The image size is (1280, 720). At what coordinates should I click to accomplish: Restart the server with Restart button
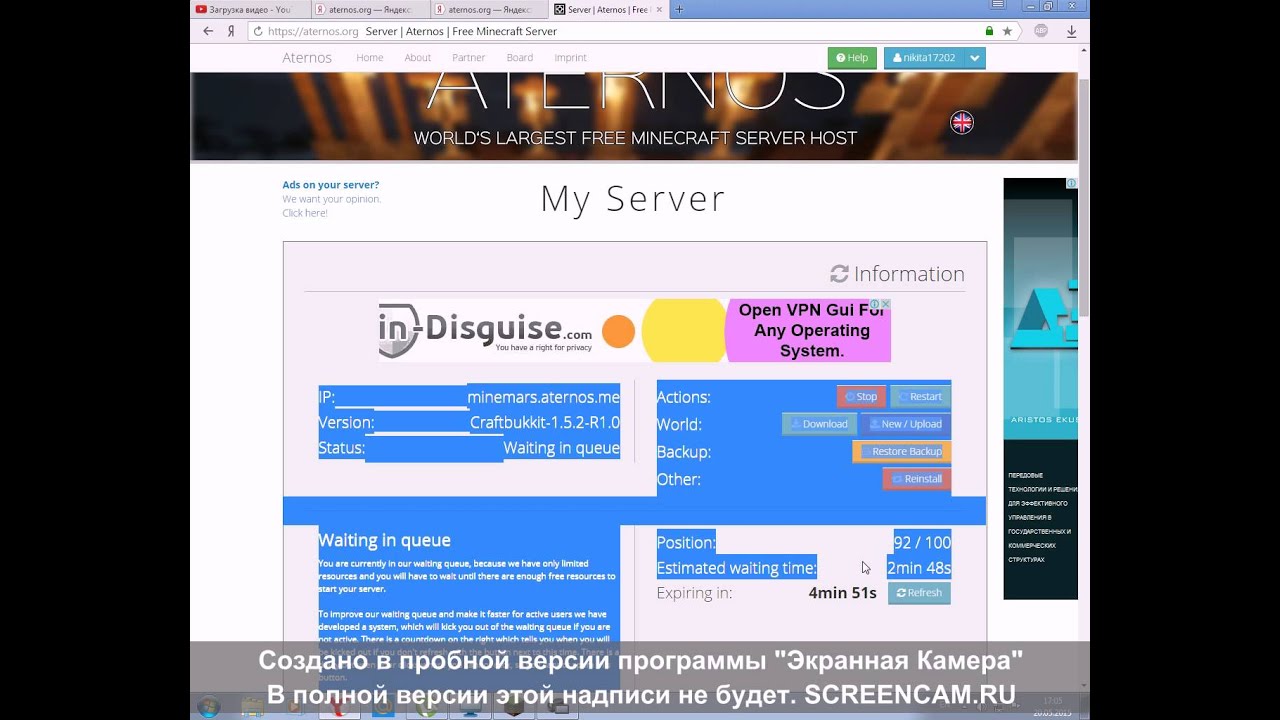(920, 397)
